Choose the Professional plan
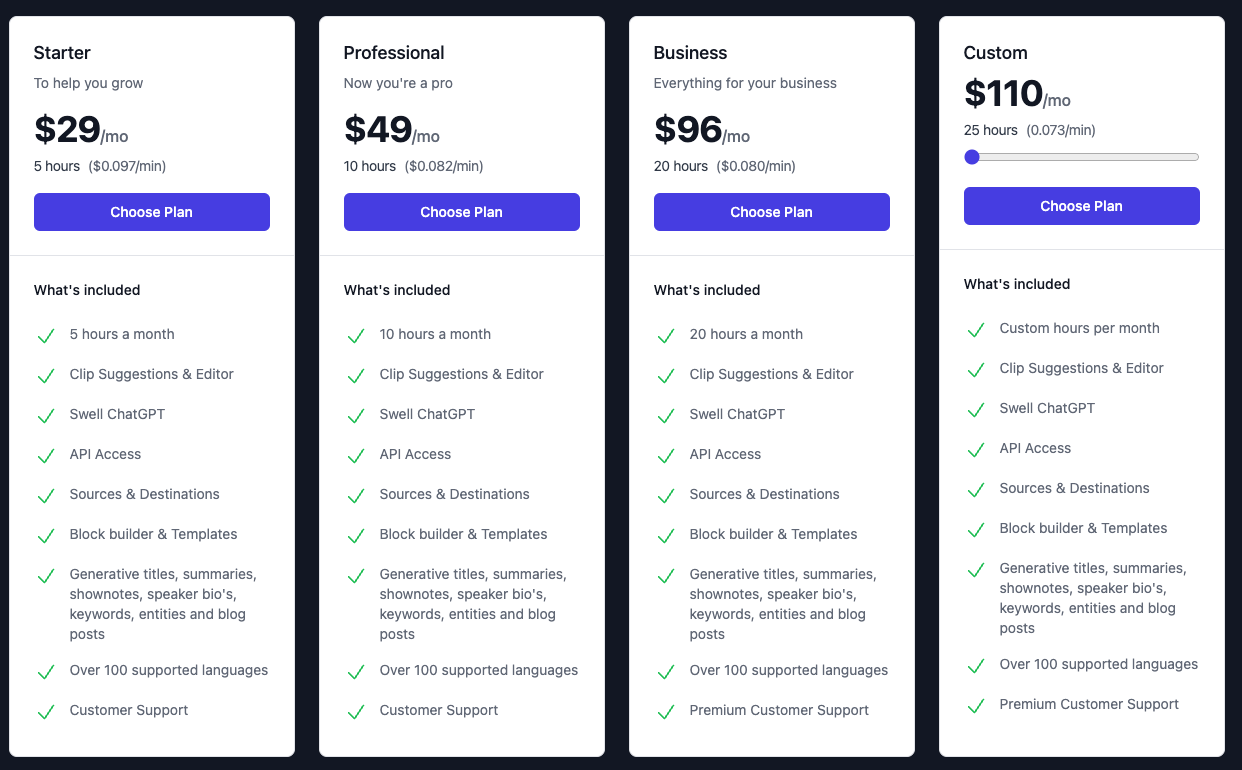 [x=462, y=212]
